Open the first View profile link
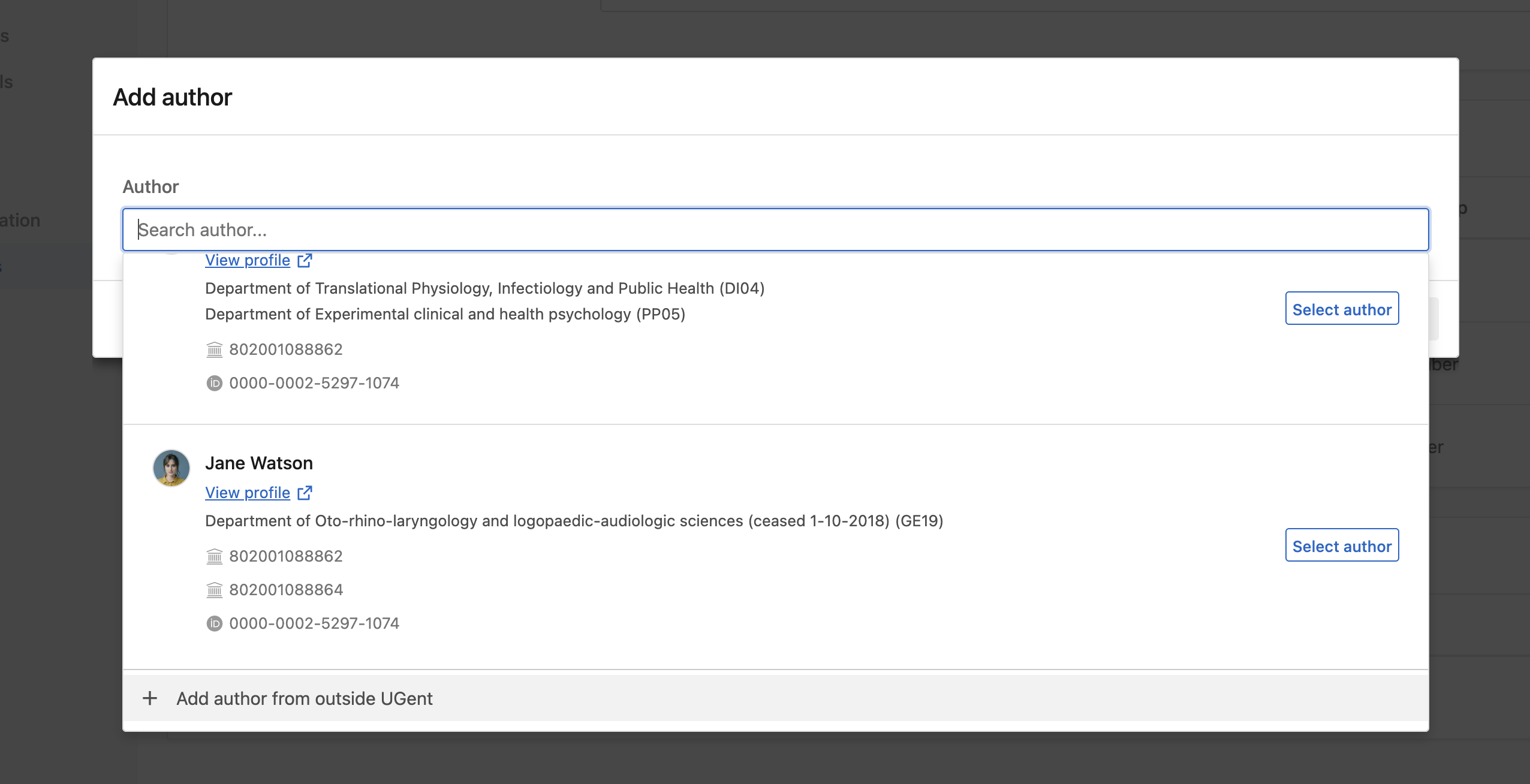 pyautogui.click(x=247, y=260)
